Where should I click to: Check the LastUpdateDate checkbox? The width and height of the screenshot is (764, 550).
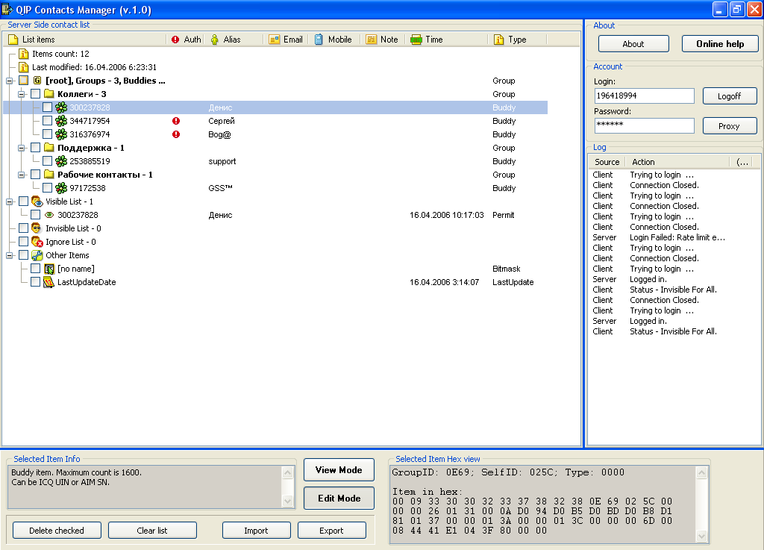(x=35, y=282)
